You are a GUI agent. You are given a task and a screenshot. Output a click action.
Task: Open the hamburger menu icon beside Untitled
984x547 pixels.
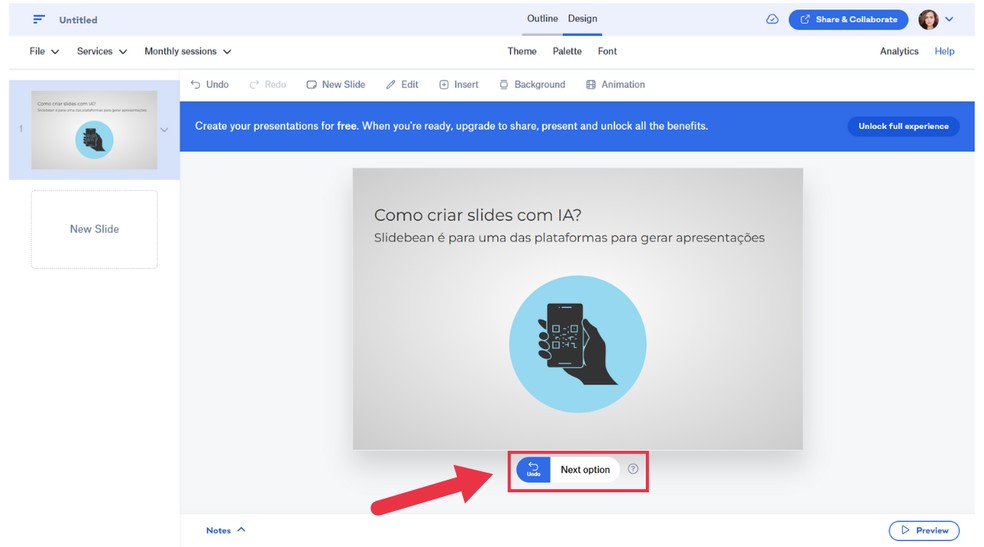point(39,19)
